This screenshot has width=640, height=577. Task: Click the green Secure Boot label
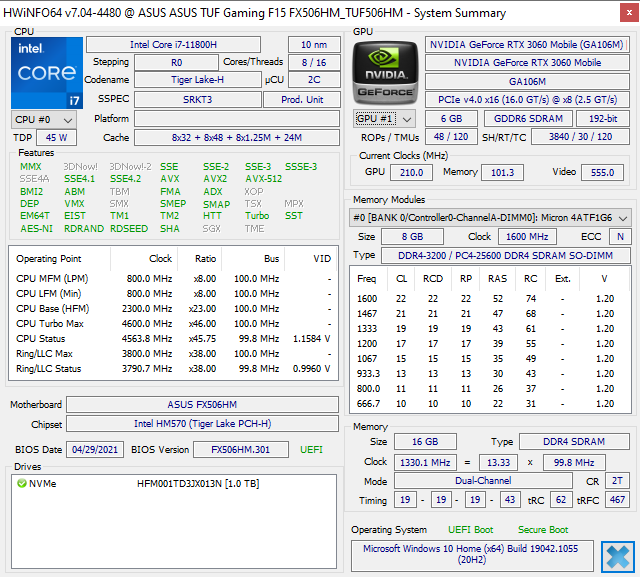point(543,530)
